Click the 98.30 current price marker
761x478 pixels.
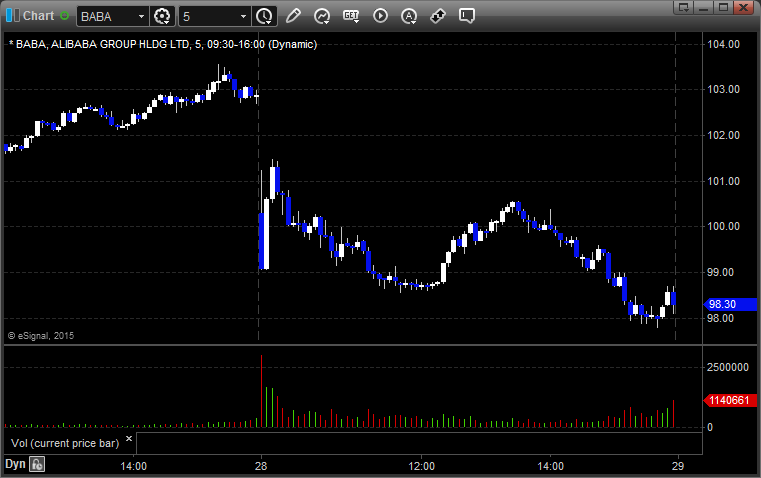730,304
